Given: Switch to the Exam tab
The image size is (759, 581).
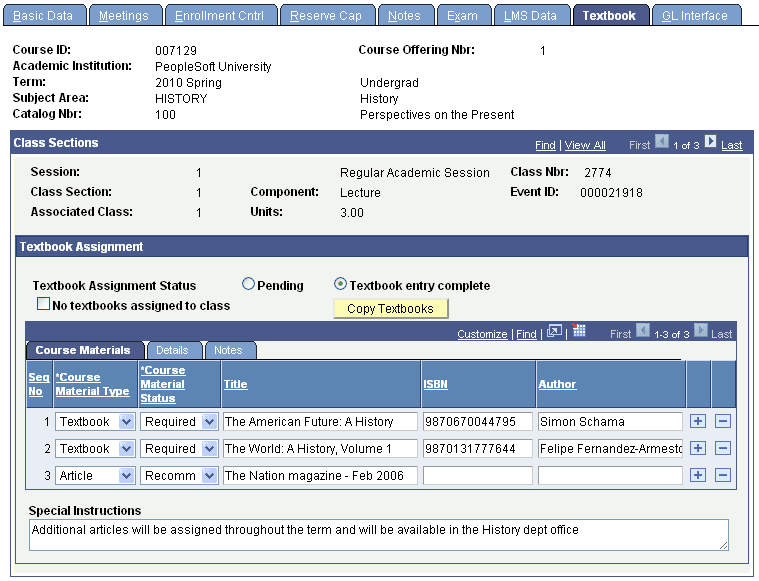Looking at the screenshot, I should pyautogui.click(x=463, y=15).
